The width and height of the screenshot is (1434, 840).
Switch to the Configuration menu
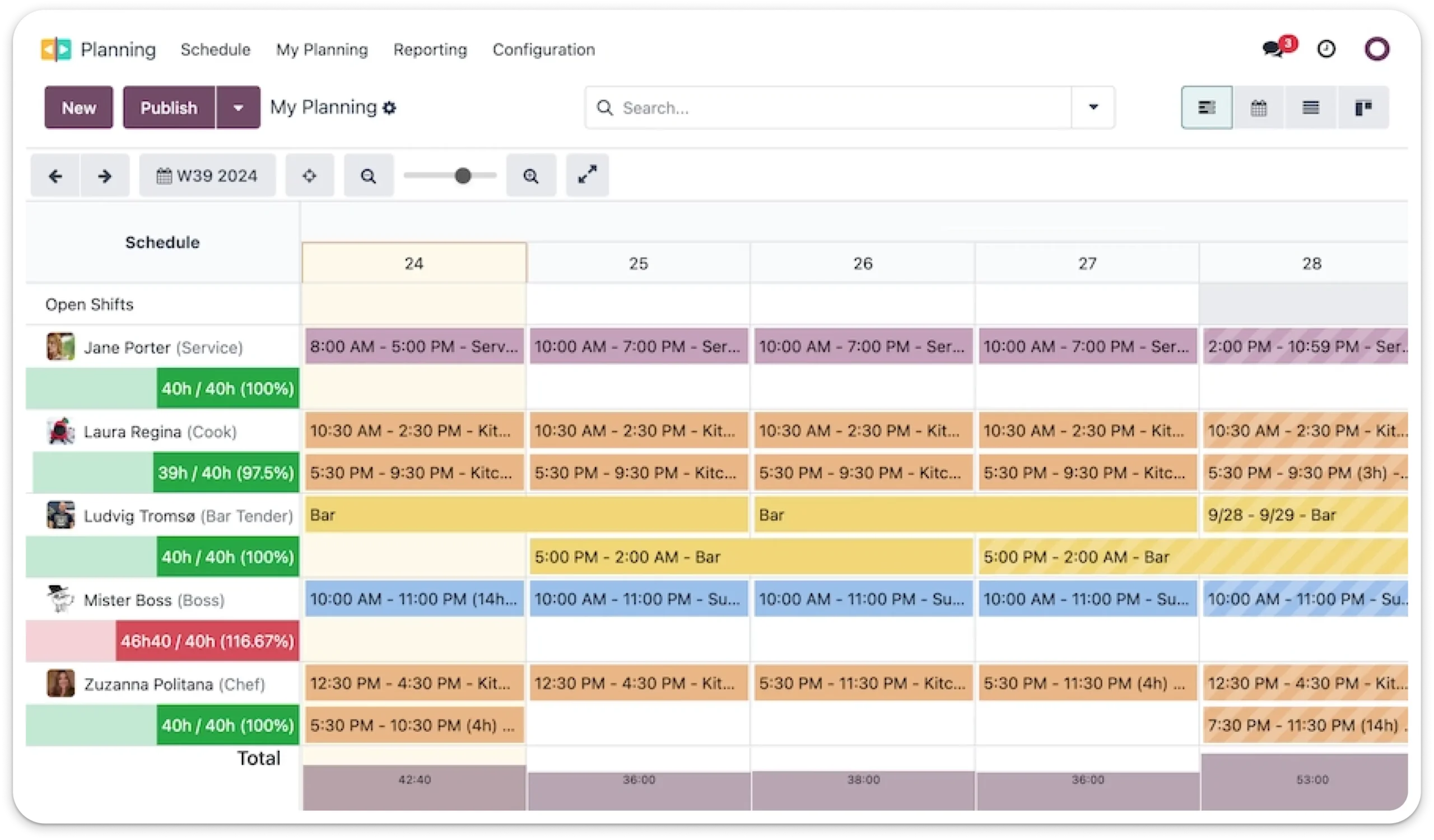[x=543, y=49]
